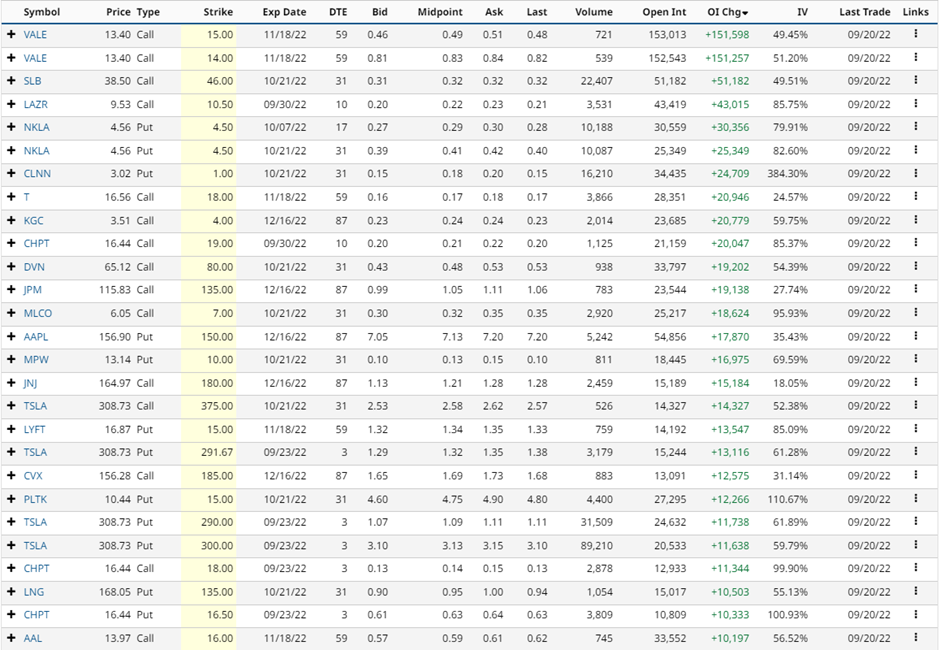Sort table by IV column header
This screenshot has width=940, height=650.
coord(802,12)
